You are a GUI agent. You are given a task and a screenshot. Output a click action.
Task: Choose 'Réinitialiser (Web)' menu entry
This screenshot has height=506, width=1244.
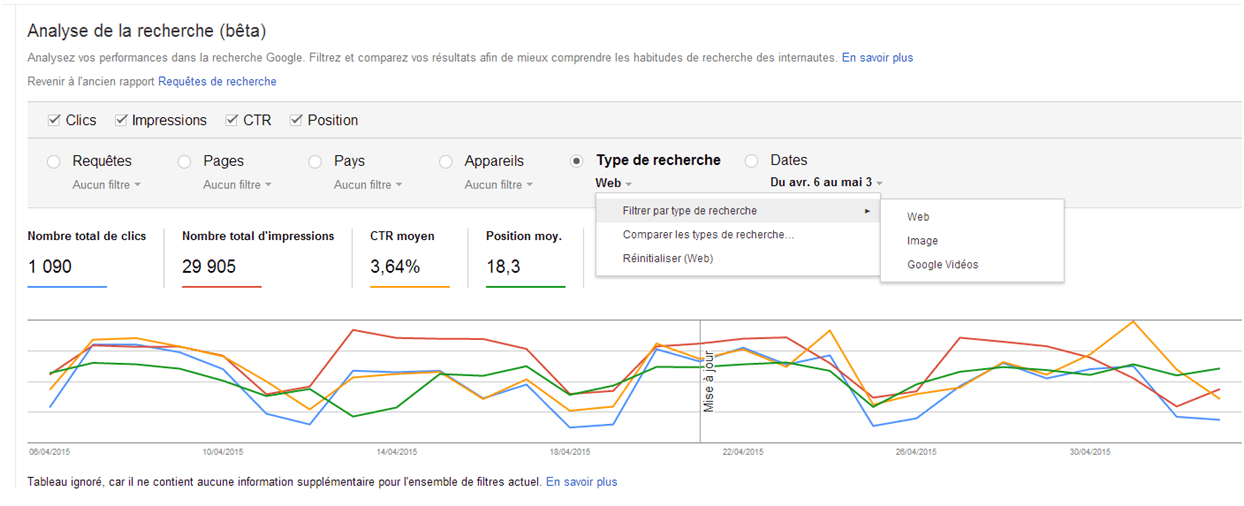(x=668, y=259)
